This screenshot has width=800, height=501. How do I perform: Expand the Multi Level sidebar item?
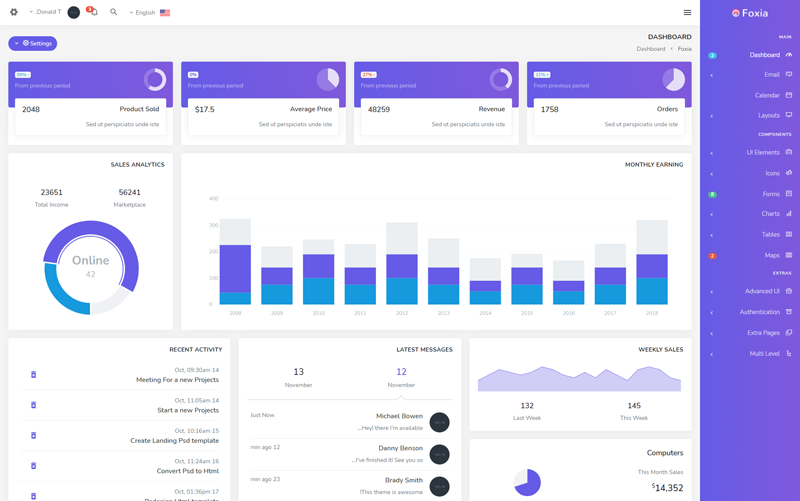coord(764,353)
